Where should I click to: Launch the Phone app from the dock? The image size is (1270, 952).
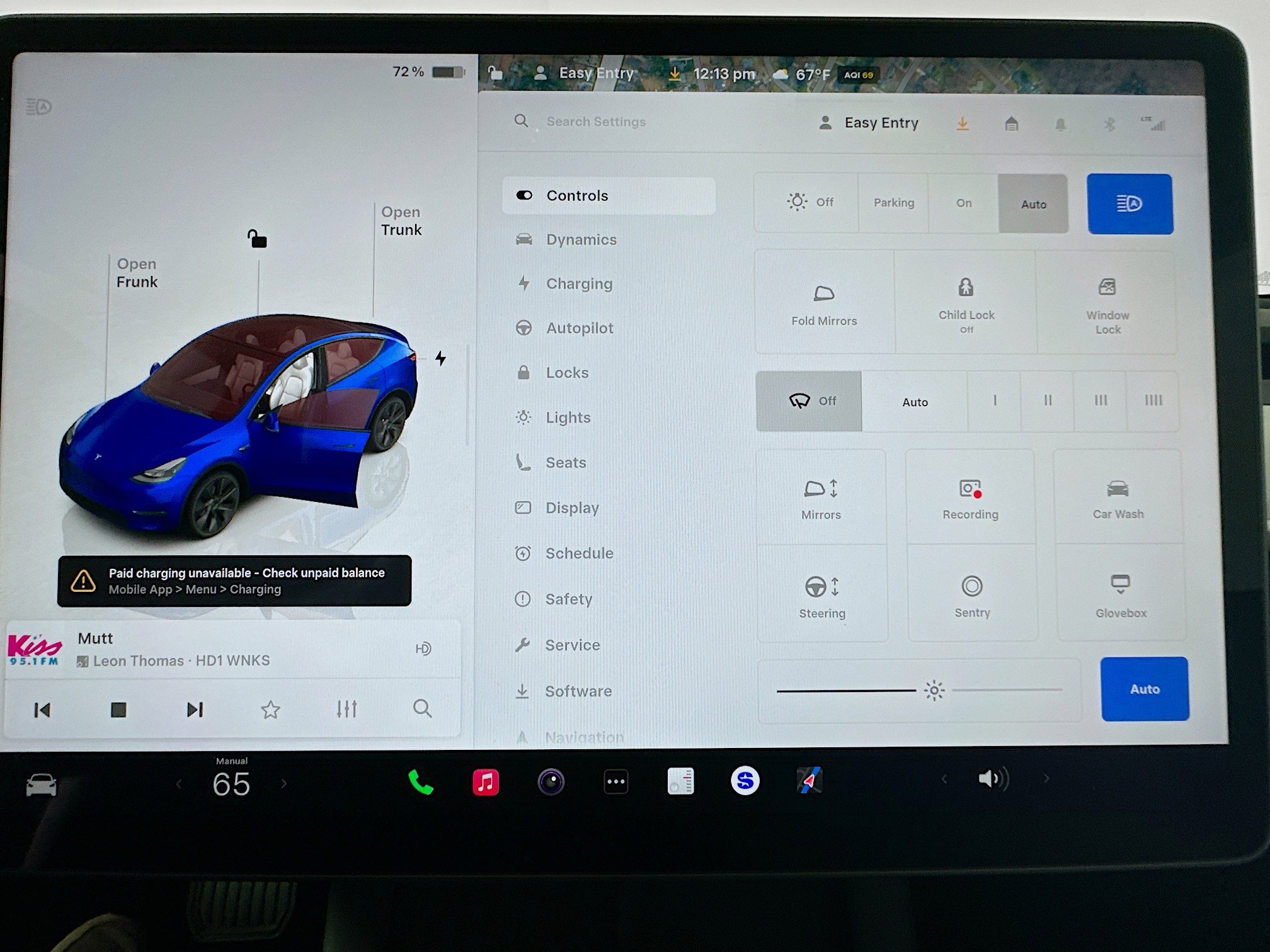click(x=420, y=781)
